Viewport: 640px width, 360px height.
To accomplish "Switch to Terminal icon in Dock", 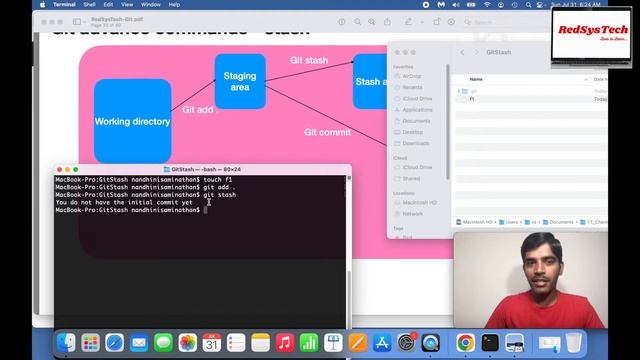I will point(490,343).
